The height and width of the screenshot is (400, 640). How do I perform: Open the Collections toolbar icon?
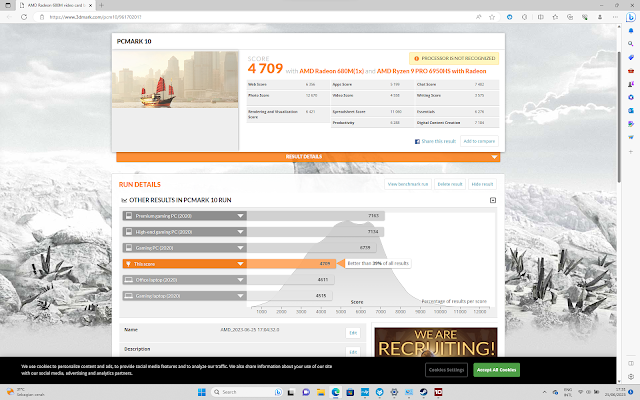[x=570, y=17]
